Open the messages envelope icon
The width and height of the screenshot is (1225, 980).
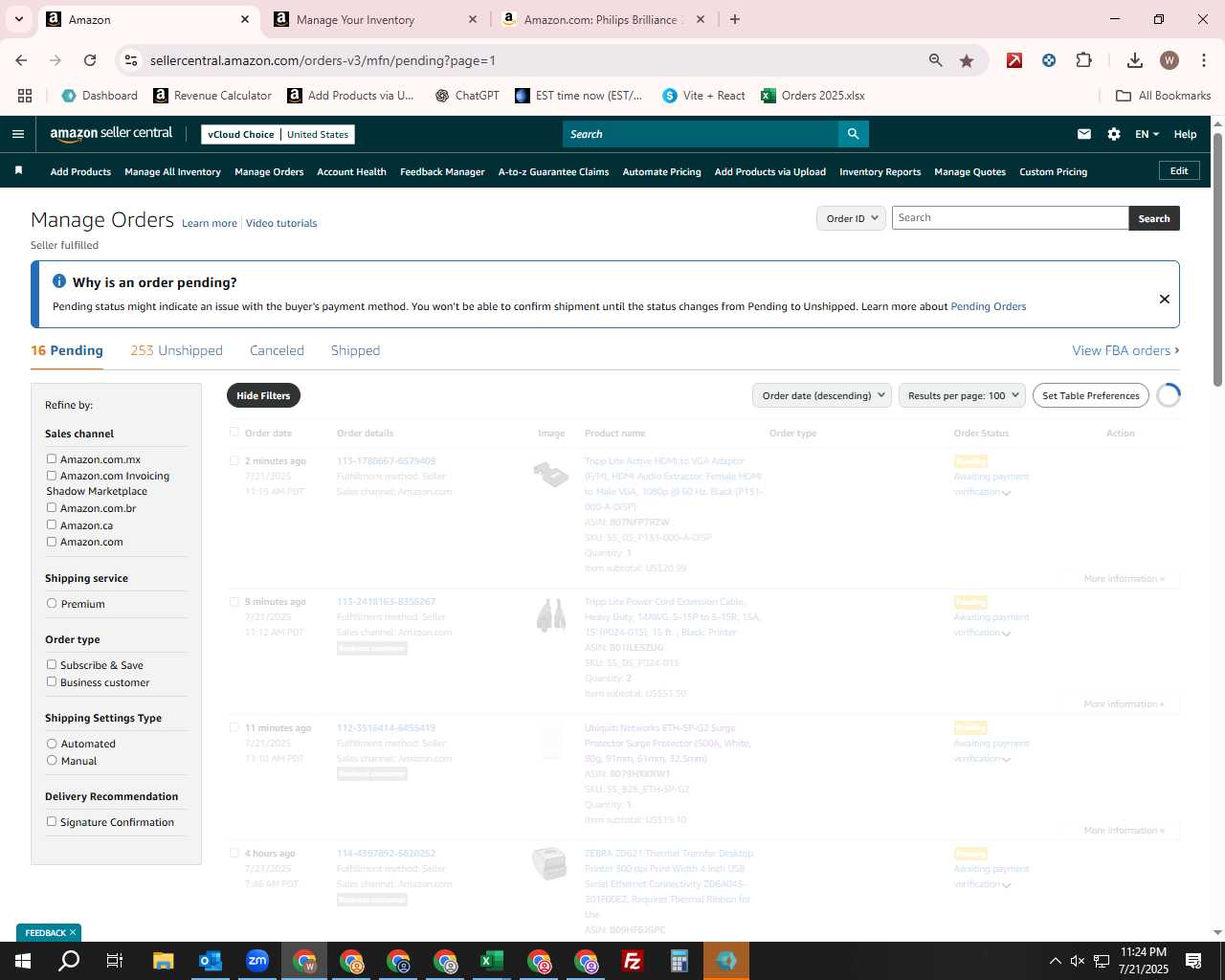pos(1084,134)
